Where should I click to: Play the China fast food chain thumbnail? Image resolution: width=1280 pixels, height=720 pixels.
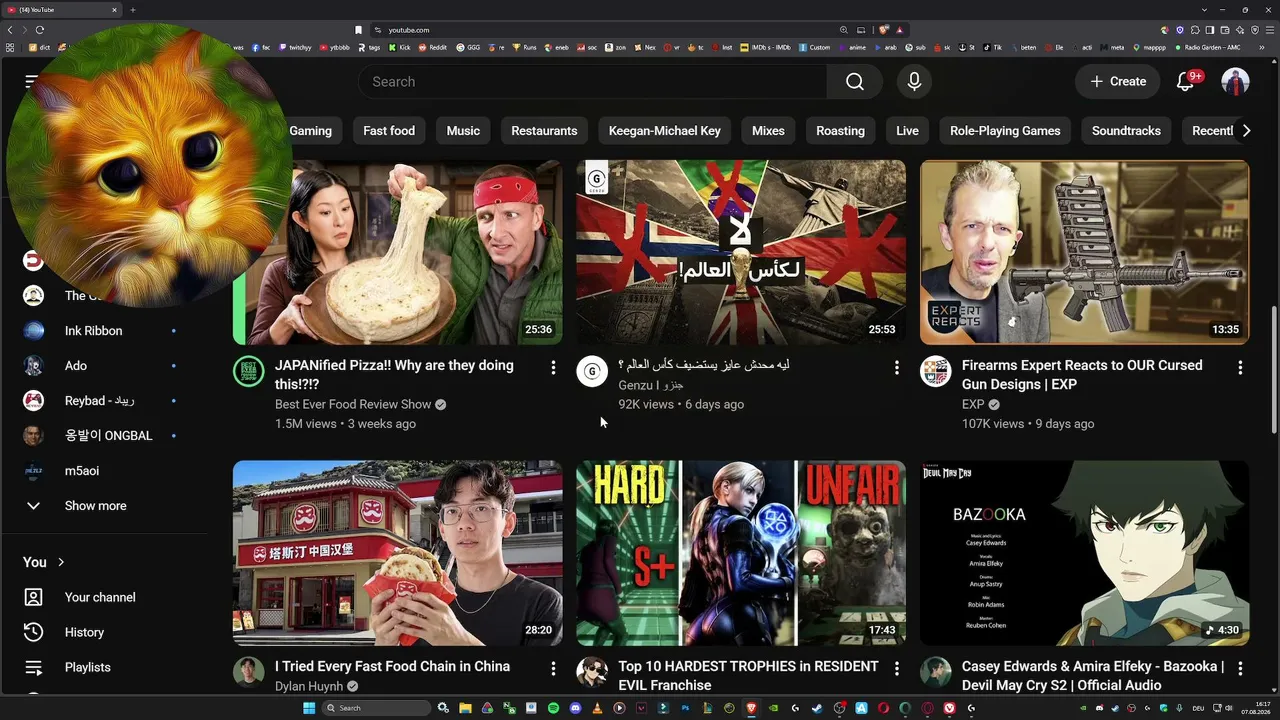pyautogui.click(x=398, y=553)
